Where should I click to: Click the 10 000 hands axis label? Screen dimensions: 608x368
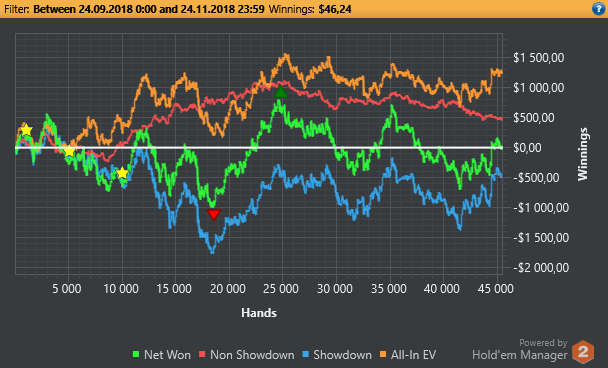(x=121, y=289)
